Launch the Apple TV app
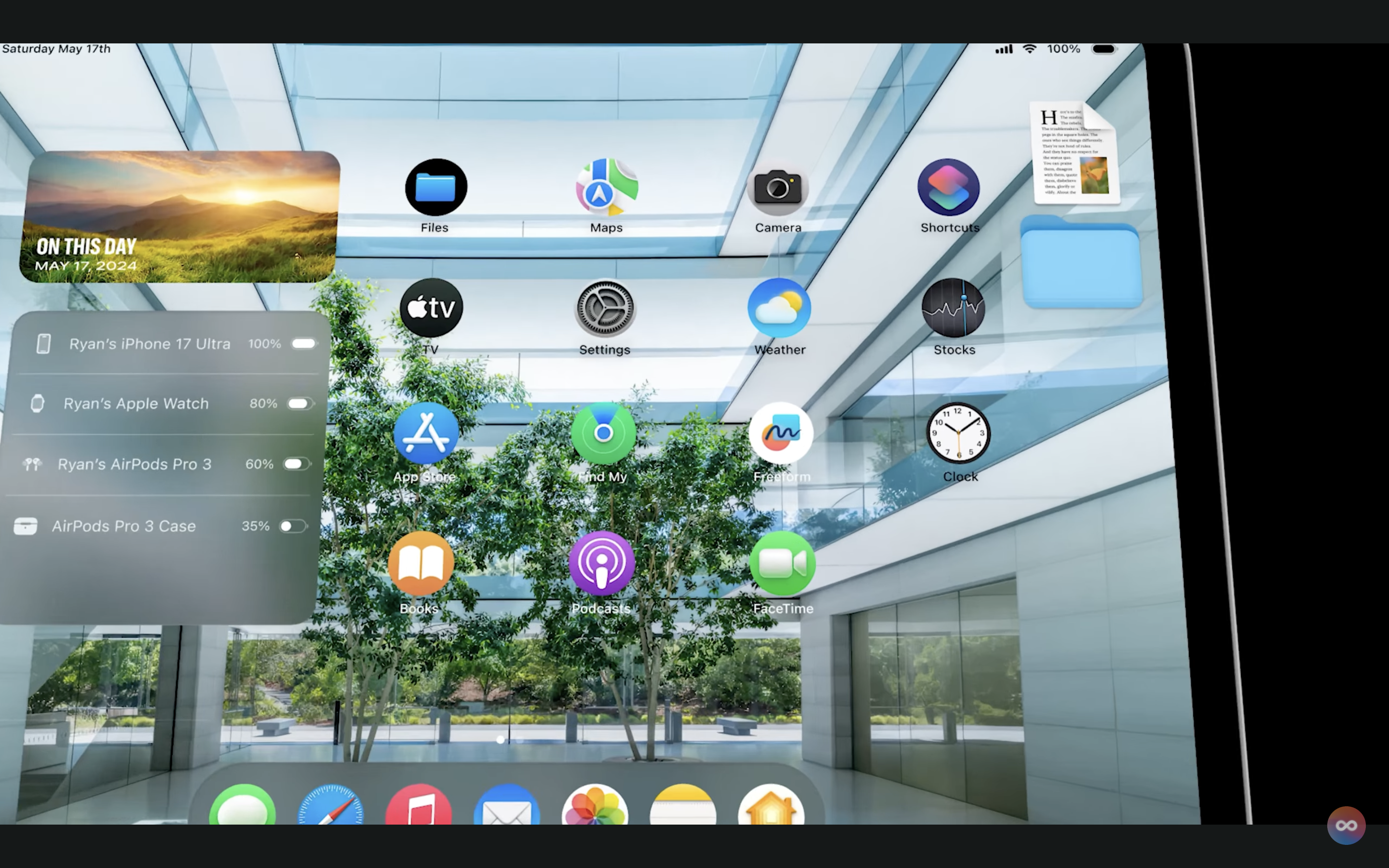The width and height of the screenshot is (1389, 868). 431,308
